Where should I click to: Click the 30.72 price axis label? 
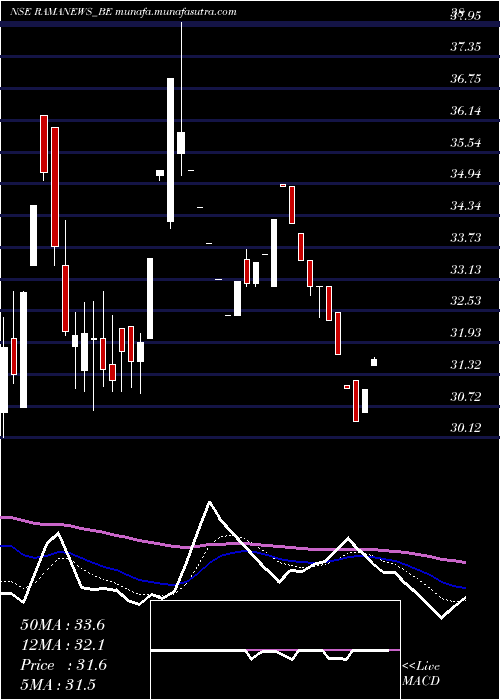pos(466,396)
